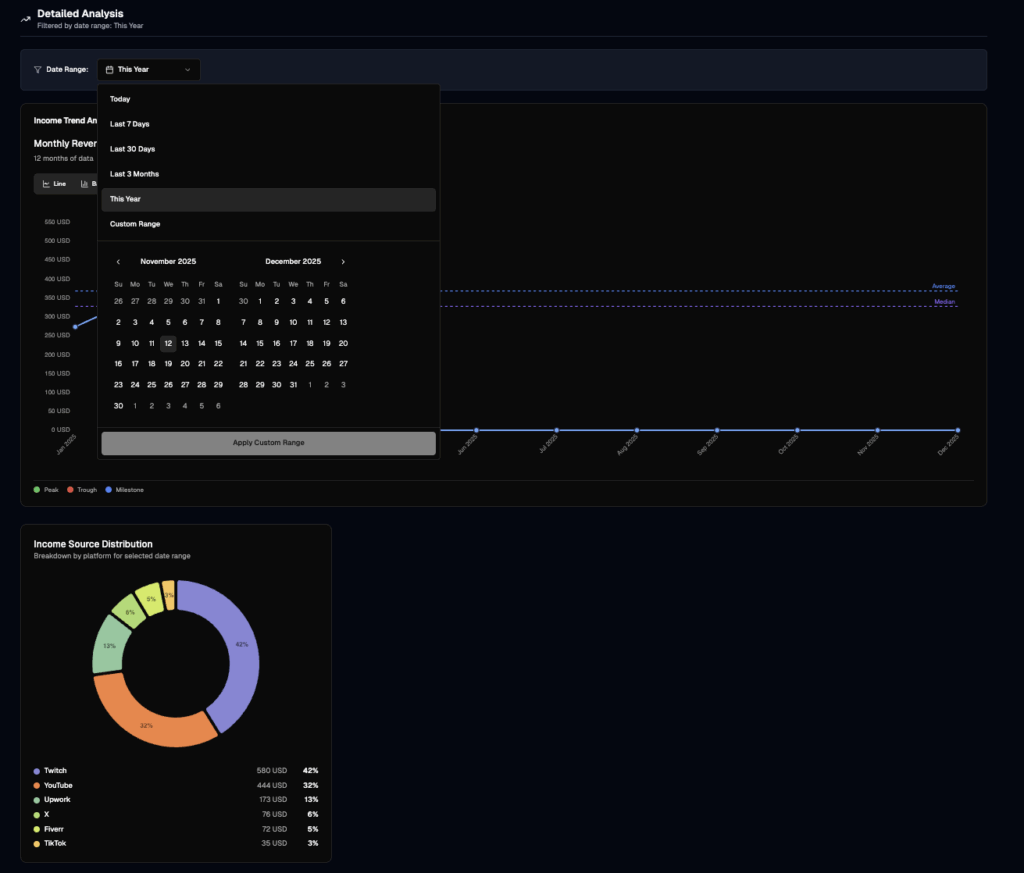Screen dimensions: 1024x873
Task: Go to previous month in the calendar
Action: pos(118,261)
